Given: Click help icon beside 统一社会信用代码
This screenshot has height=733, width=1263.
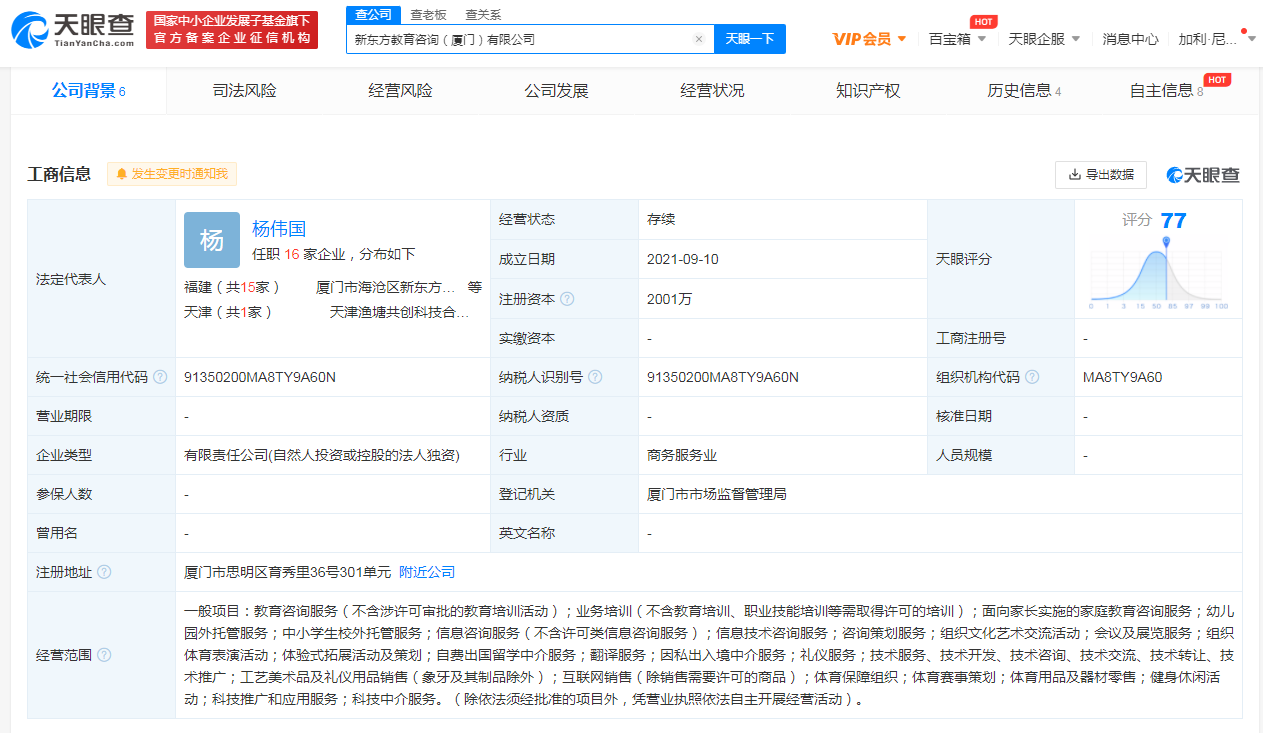Looking at the screenshot, I should click(x=160, y=378).
